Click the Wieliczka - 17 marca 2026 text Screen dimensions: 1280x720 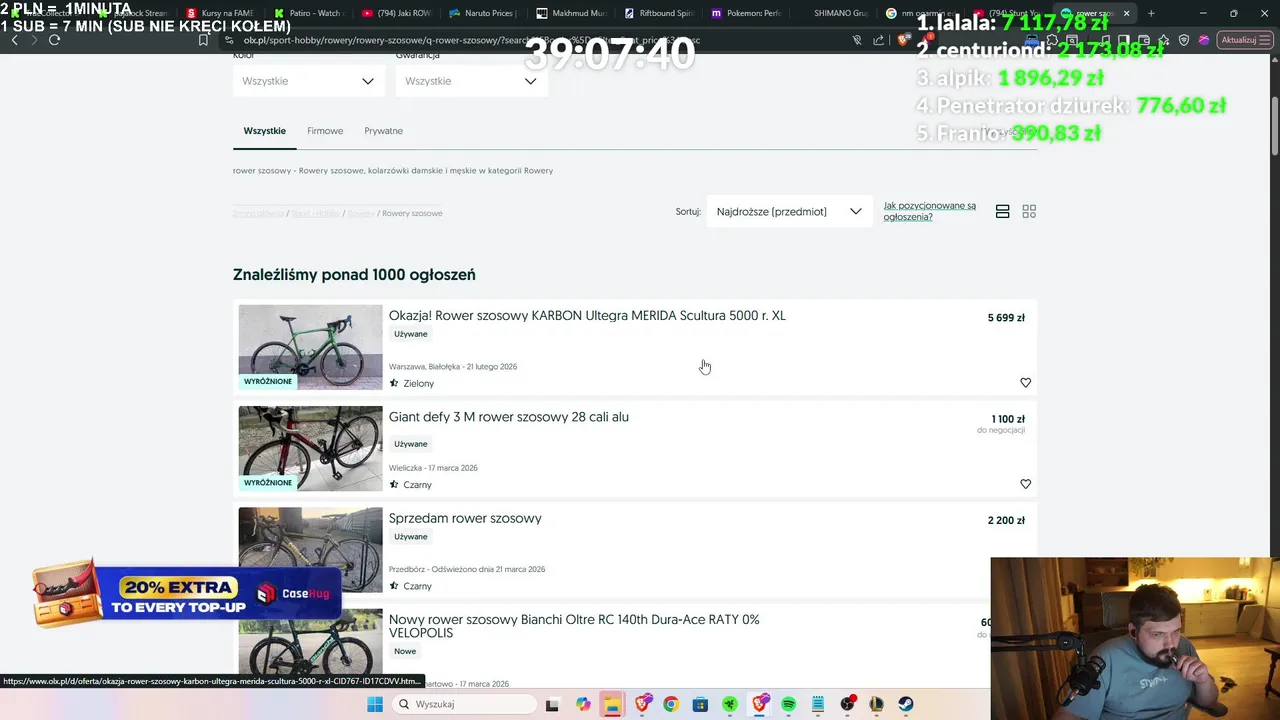433,468
